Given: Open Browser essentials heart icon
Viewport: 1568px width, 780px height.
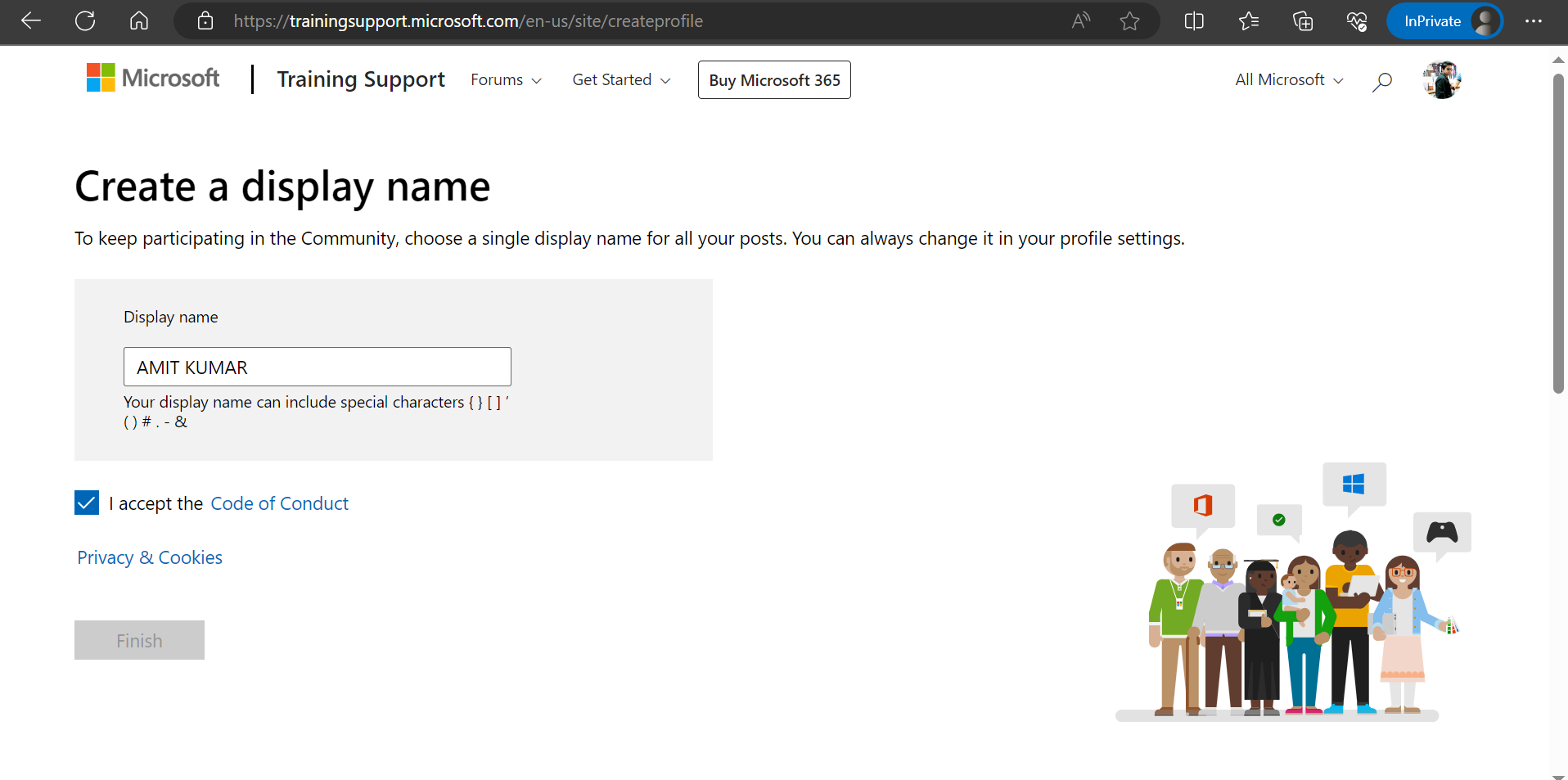Looking at the screenshot, I should coord(1357,21).
